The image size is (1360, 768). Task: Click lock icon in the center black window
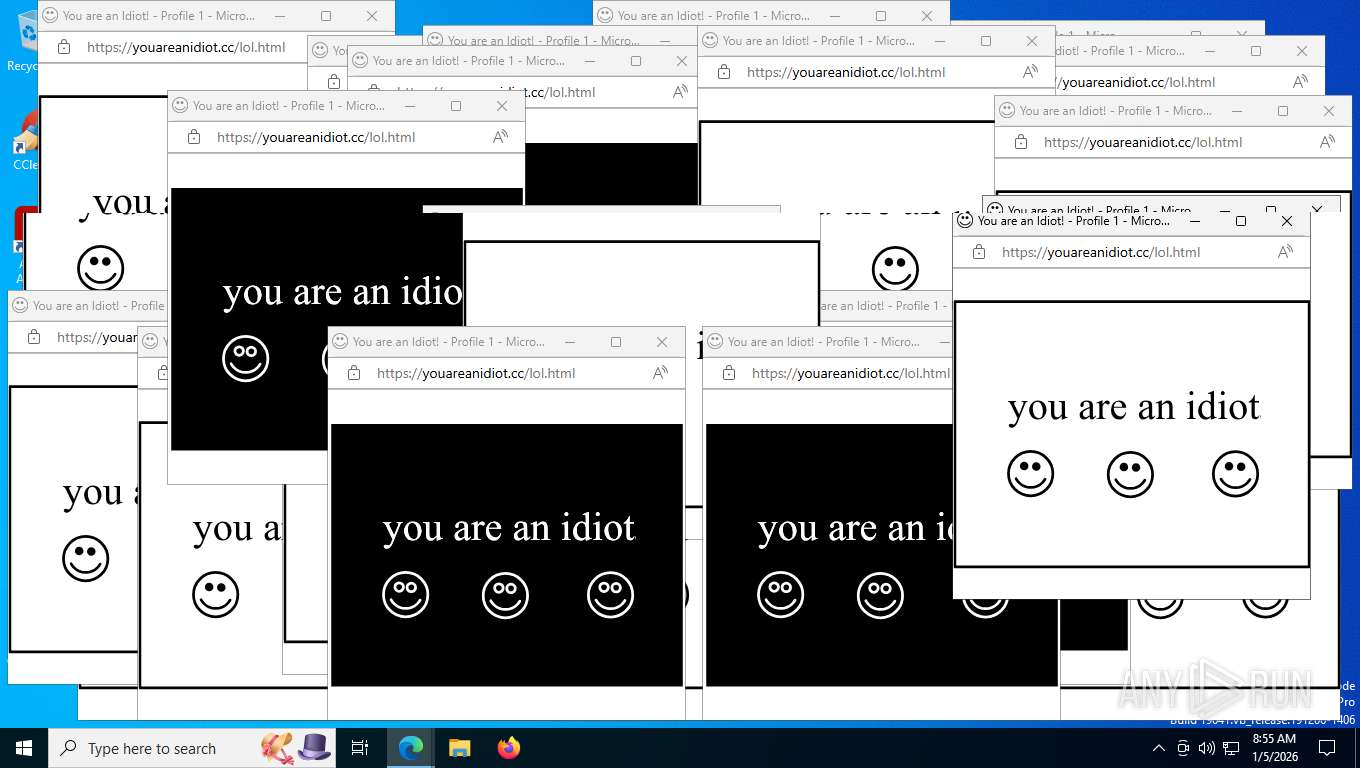coord(354,373)
